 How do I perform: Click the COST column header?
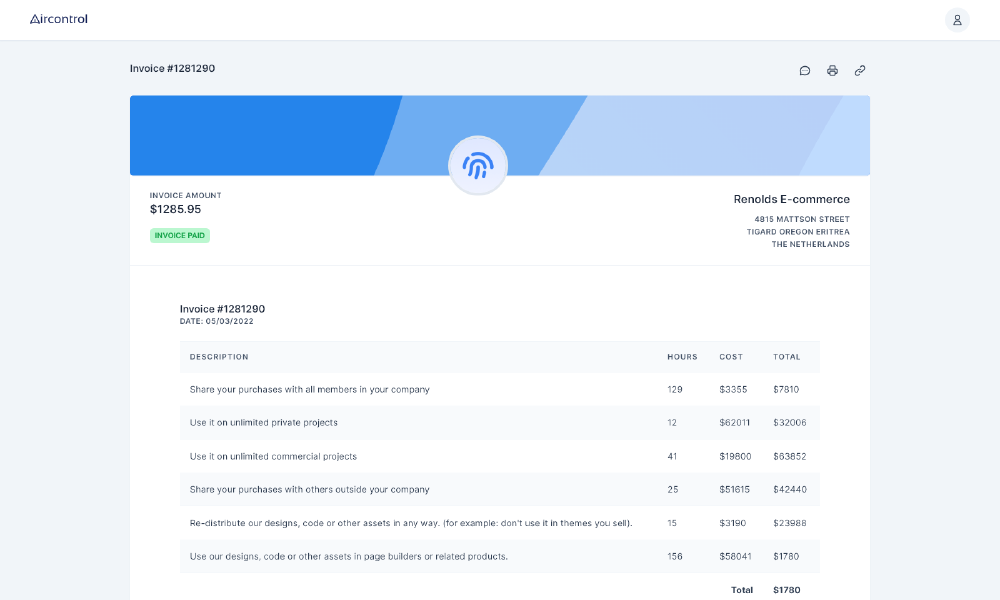731,356
